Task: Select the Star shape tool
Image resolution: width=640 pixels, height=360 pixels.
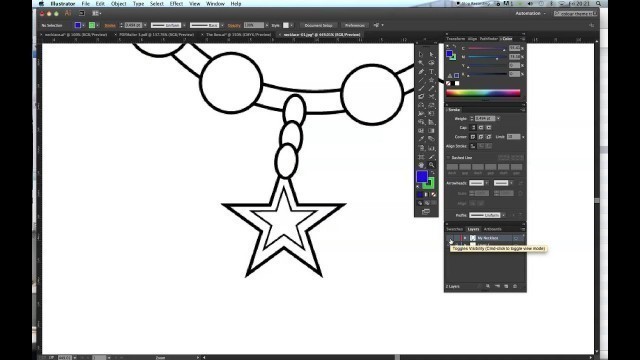Action: 431,80
